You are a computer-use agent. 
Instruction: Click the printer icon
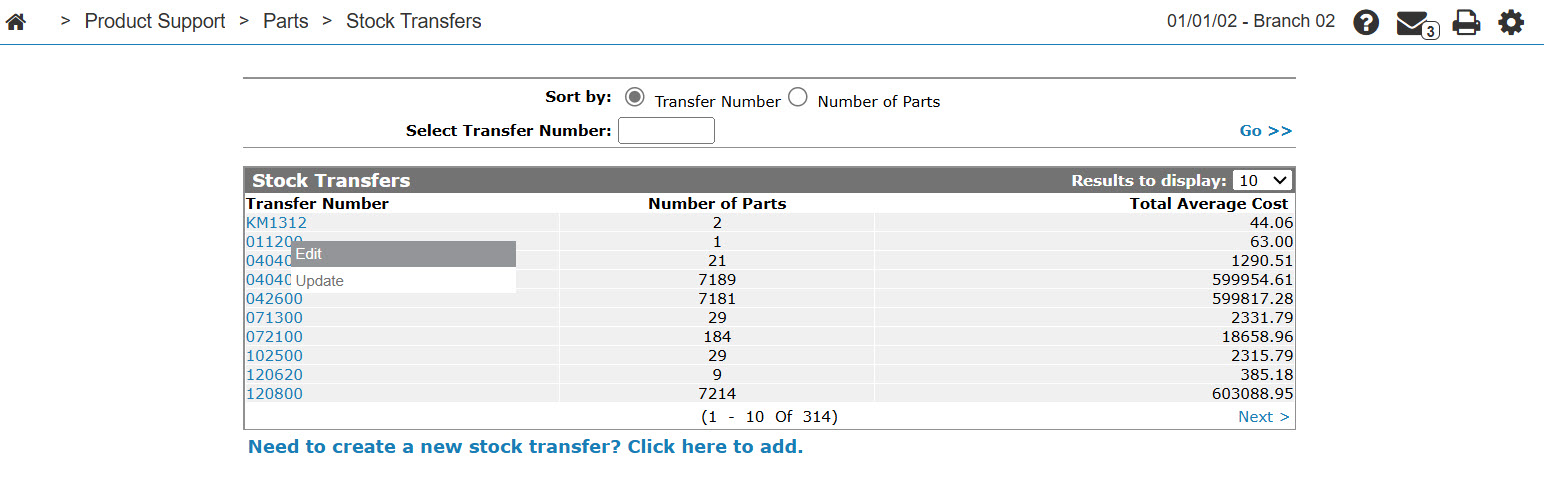[x=1466, y=22]
